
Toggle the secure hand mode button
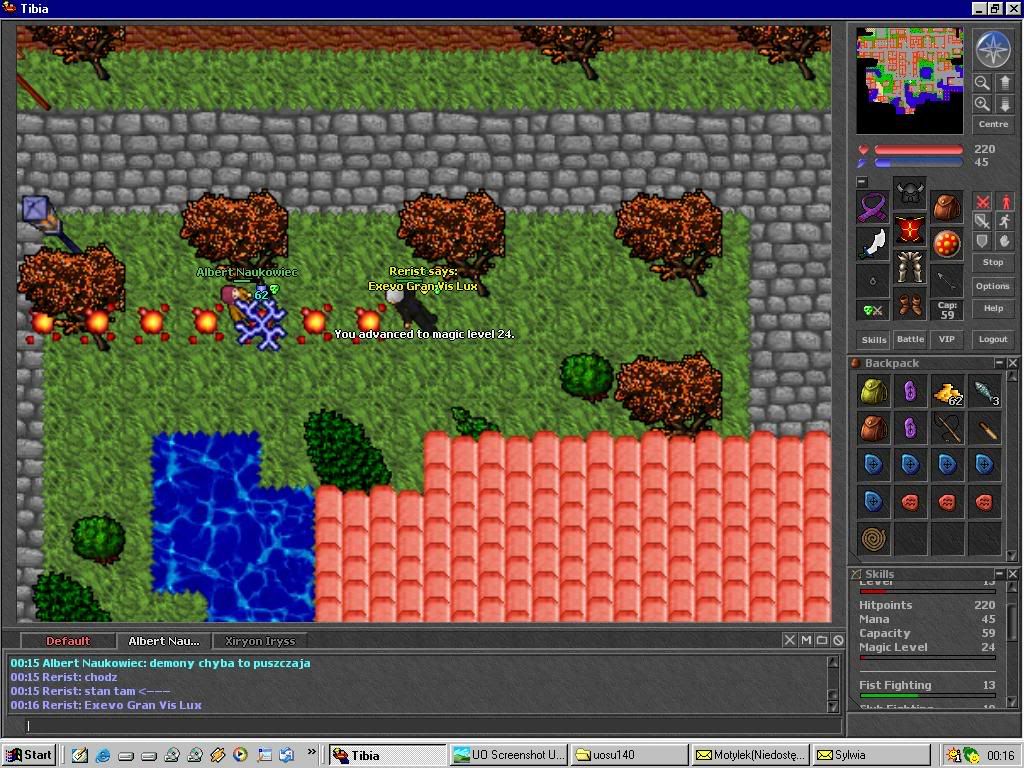coord(1005,240)
